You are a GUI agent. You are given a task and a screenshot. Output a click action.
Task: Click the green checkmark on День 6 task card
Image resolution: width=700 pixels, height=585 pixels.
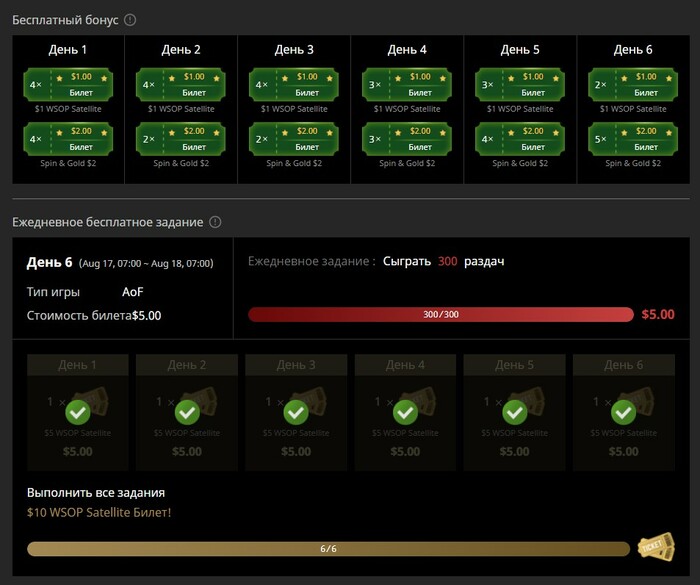tap(624, 412)
